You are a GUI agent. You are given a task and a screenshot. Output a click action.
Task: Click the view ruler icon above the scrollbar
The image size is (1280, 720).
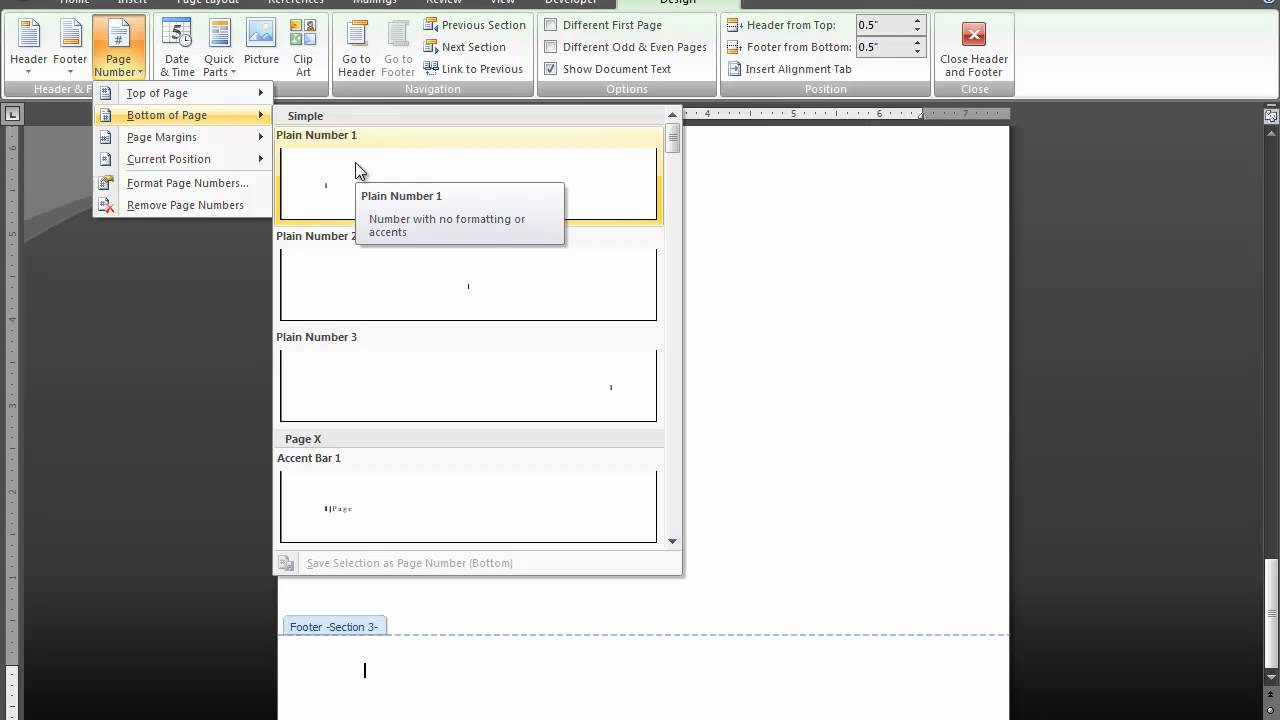1271,115
